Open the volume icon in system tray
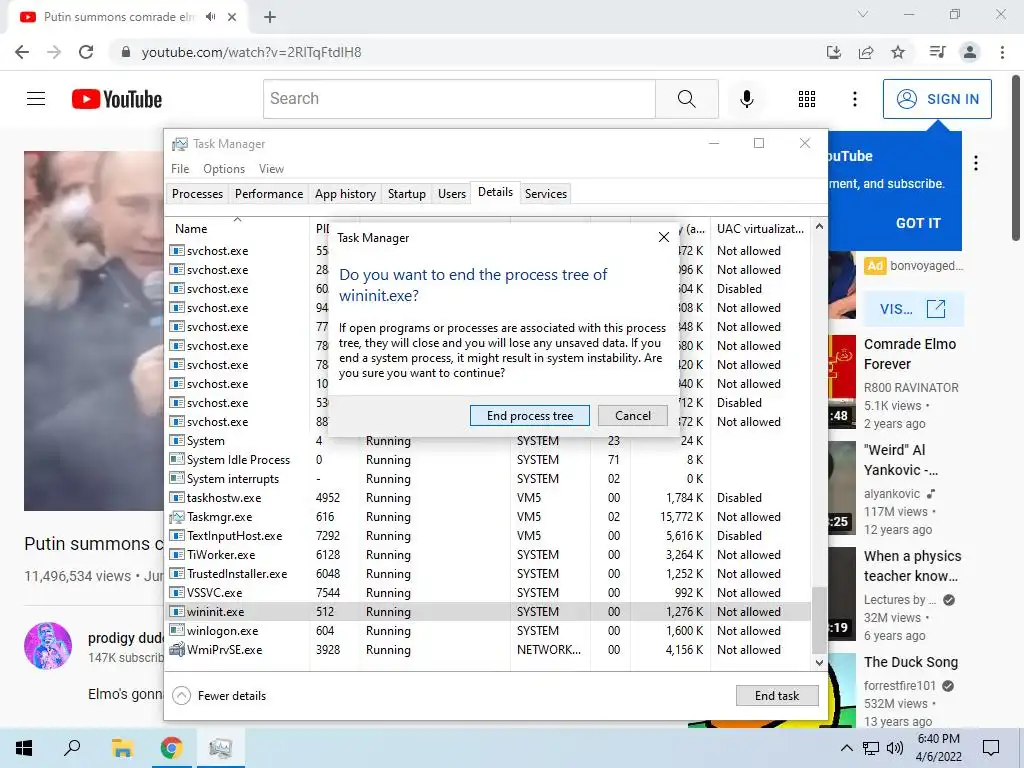1024x768 pixels. [895, 748]
